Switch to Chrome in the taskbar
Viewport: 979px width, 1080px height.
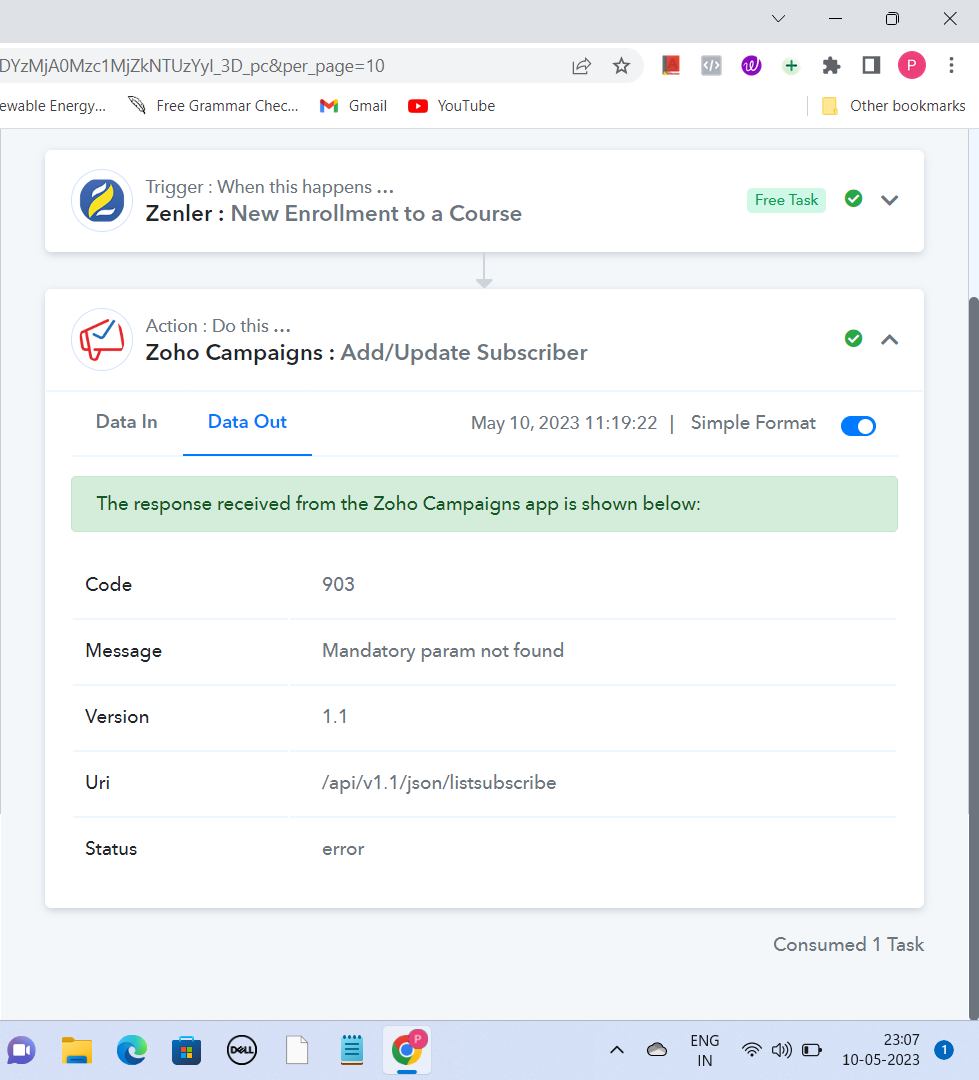click(x=407, y=1050)
